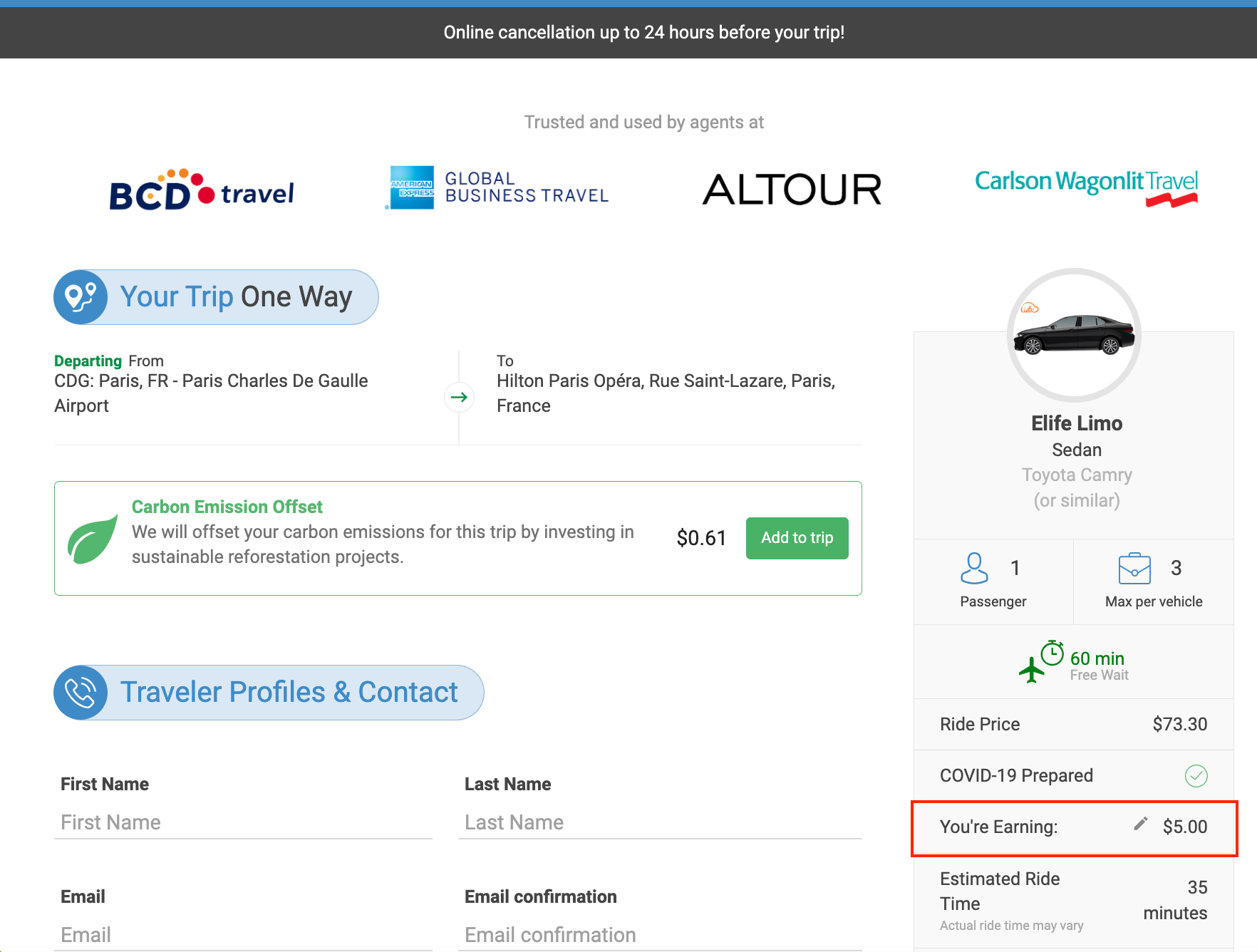Click the $5.00 earning amount

[x=1184, y=827]
